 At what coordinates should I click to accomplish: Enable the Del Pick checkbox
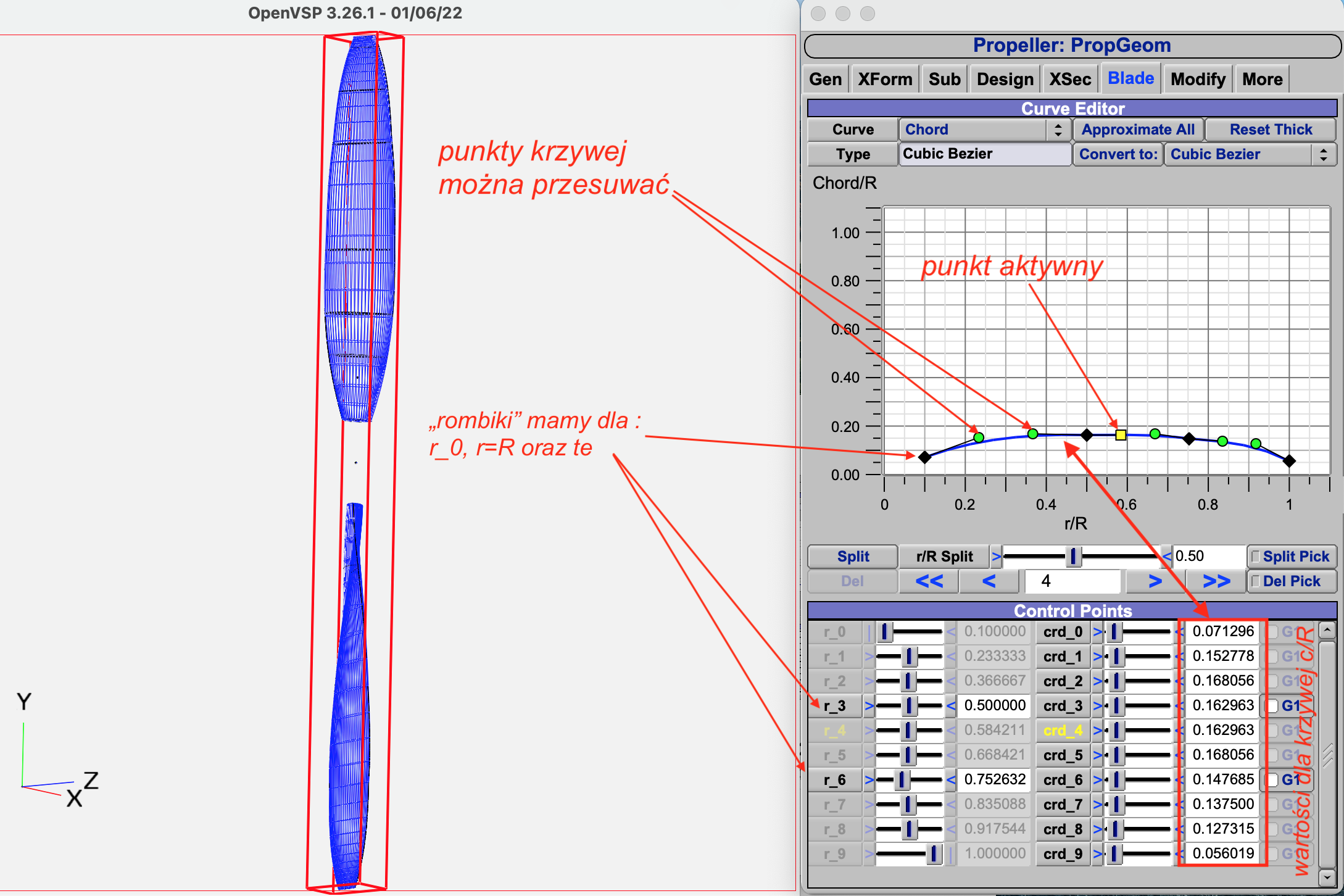(1255, 581)
